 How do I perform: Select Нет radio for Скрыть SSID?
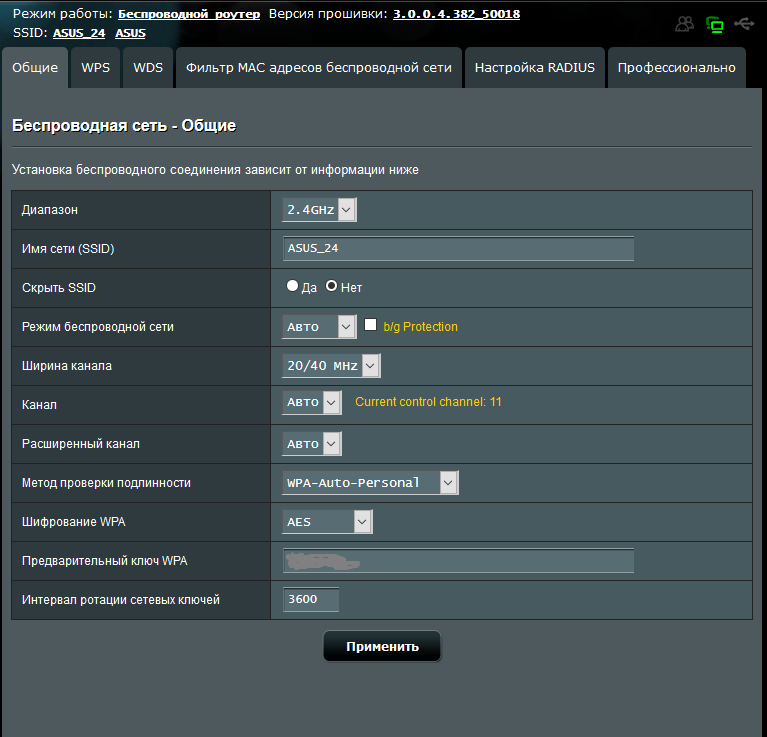pyautogui.click(x=331, y=286)
